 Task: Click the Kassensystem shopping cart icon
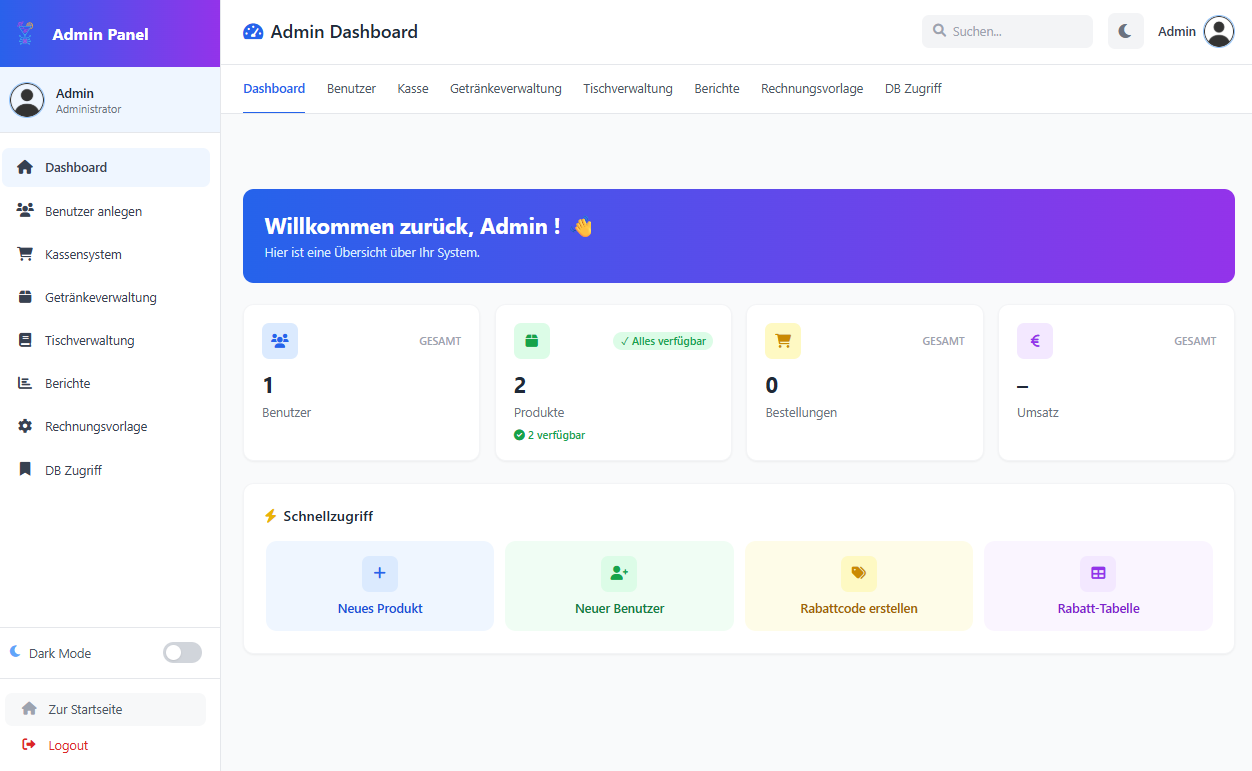[25, 254]
